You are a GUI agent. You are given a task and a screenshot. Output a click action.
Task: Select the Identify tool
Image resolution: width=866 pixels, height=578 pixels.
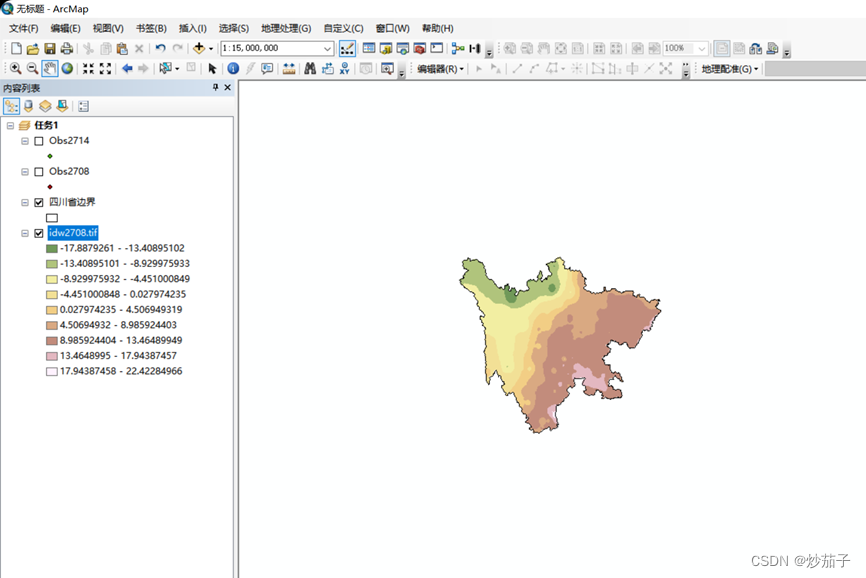pyautogui.click(x=233, y=69)
